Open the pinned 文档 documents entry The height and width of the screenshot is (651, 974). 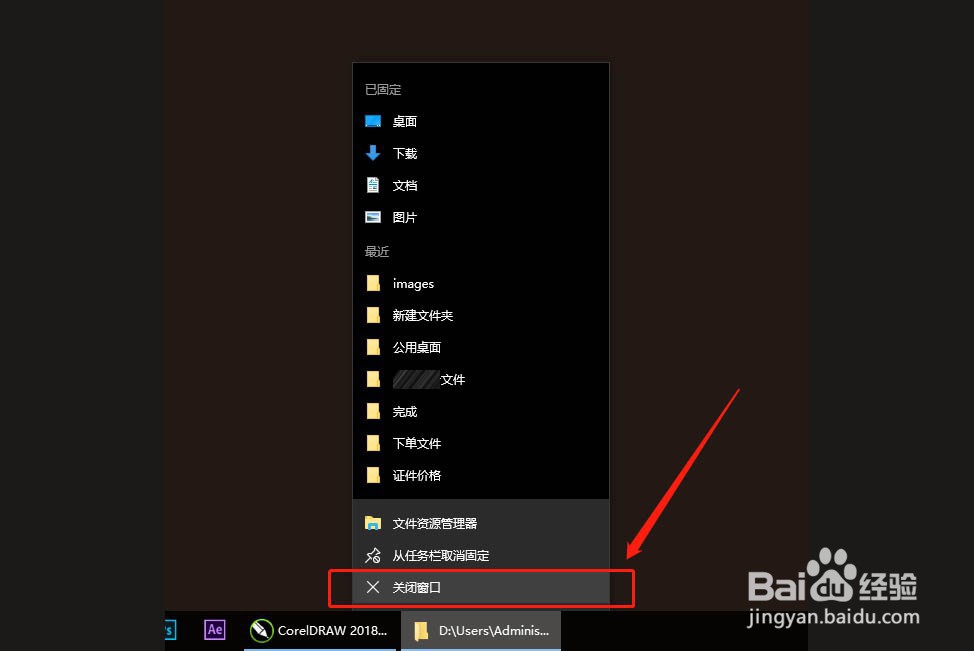(x=481, y=185)
